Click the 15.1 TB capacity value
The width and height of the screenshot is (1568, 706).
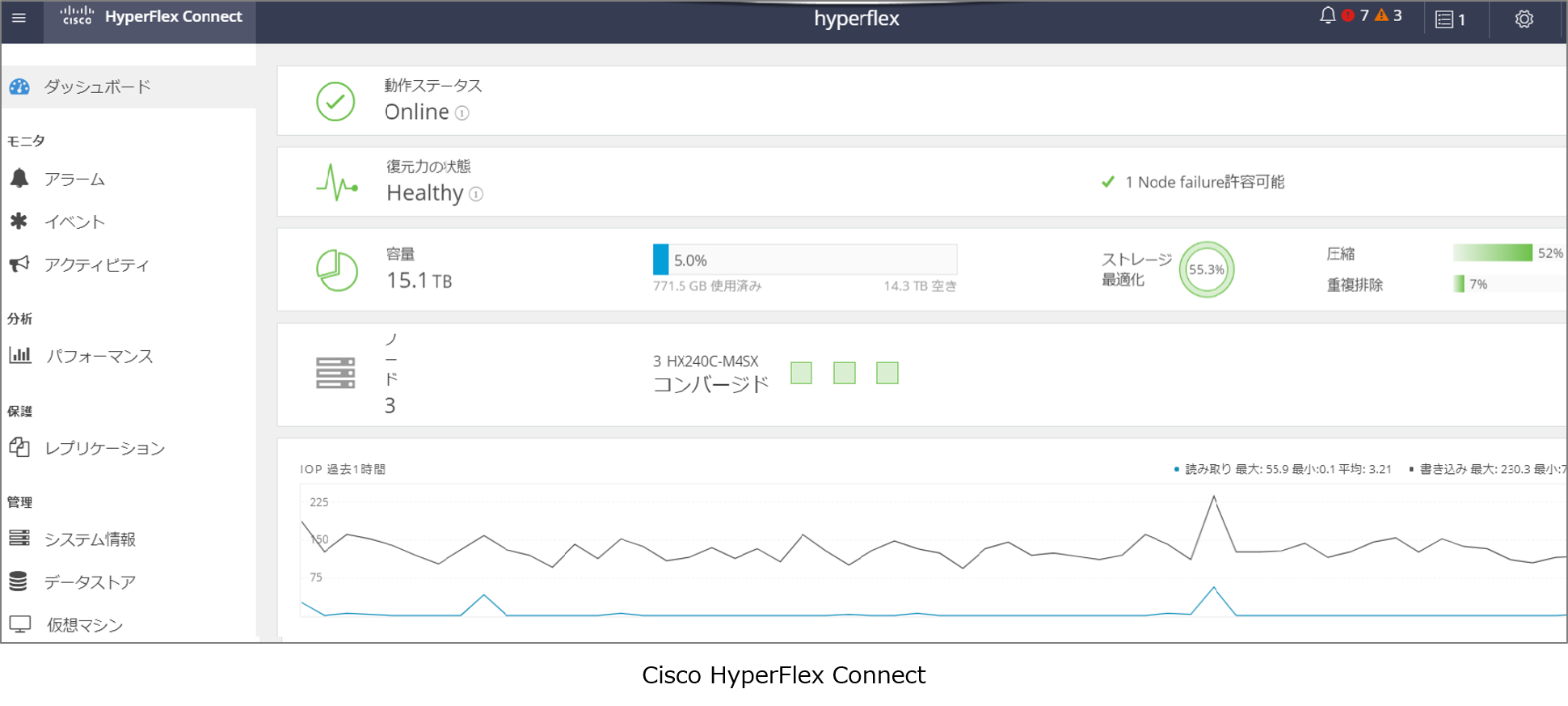click(x=419, y=281)
